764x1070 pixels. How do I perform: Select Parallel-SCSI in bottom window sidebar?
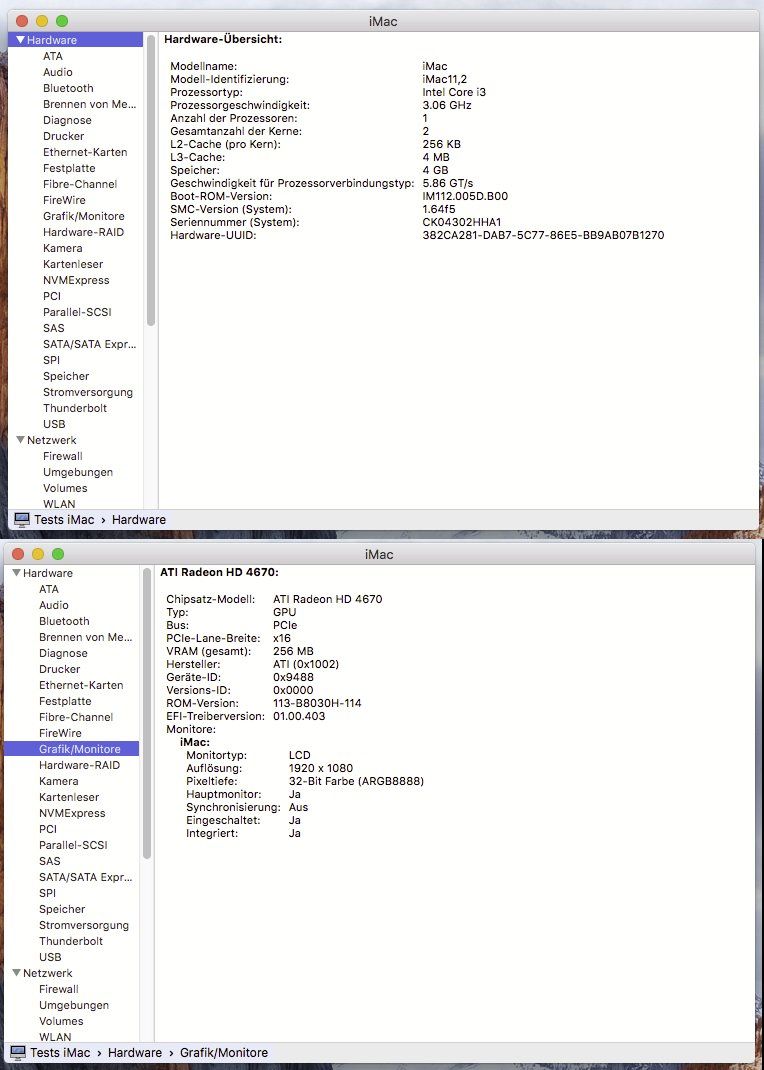(x=73, y=845)
